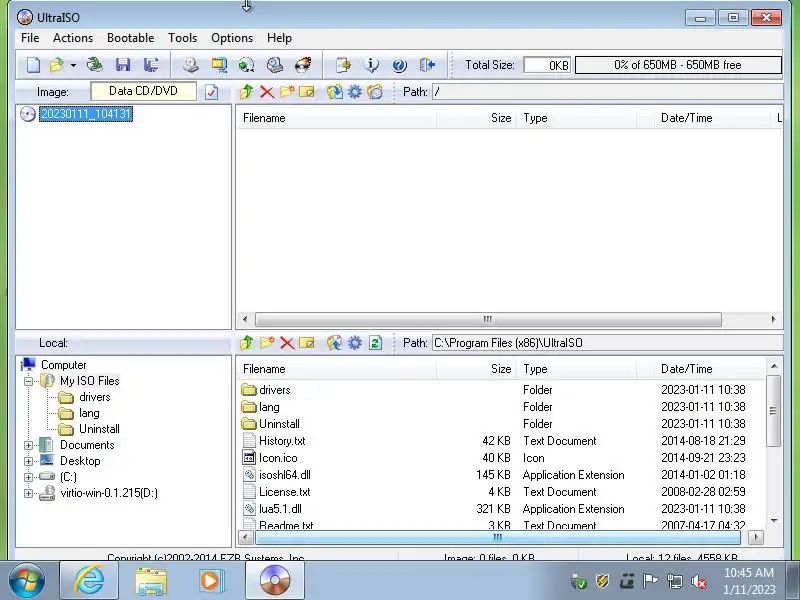Click blue gear icon in Image toolbar

[355, 92]
